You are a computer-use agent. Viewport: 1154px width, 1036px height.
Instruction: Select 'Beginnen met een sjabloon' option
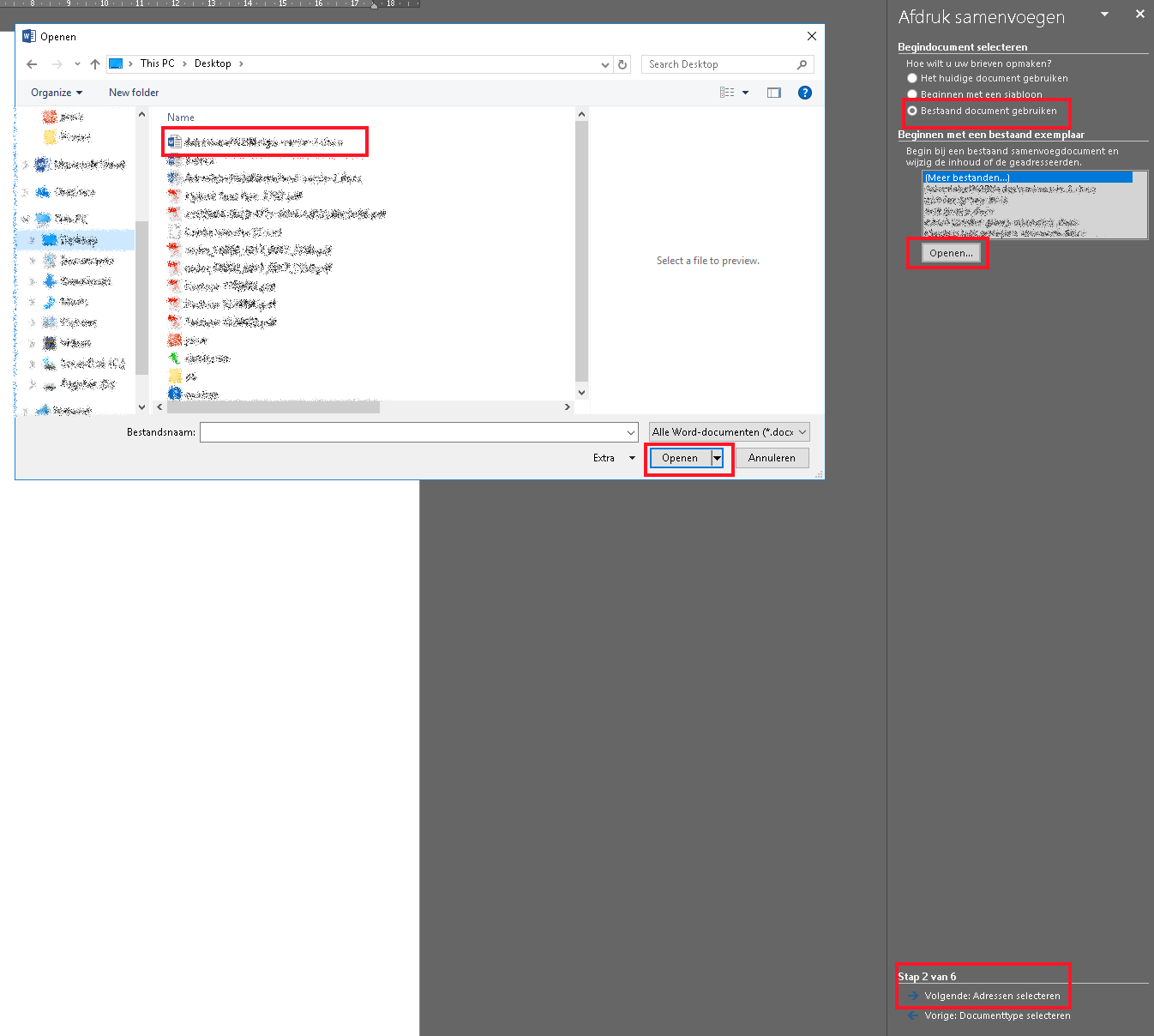[912, 94]
